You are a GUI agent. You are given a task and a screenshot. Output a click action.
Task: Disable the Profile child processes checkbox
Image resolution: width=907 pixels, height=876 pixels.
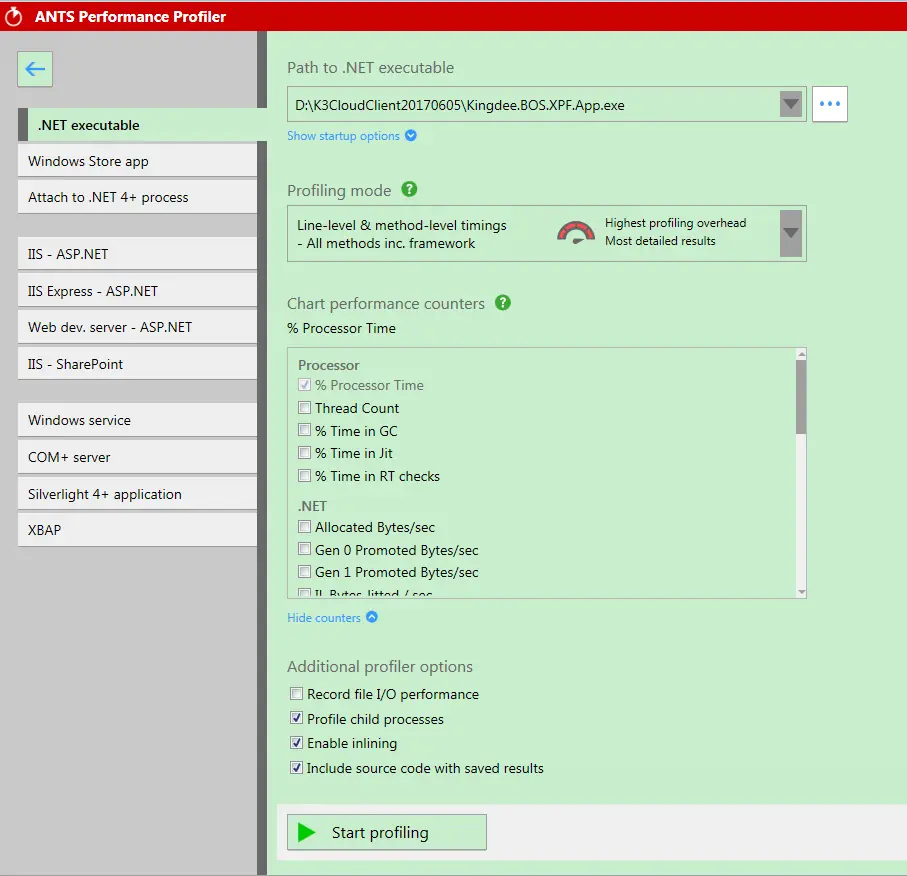click(x=296, y=718)
